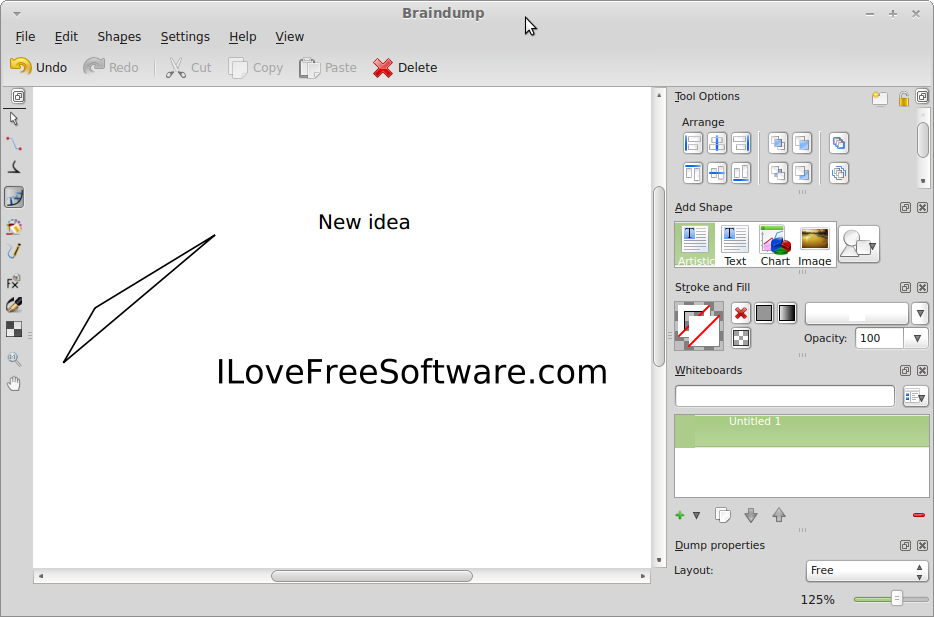The height and width of the screenshot is (617, 934).
Task: Align selected shapes to the bottom edge
Action: (x=741, y=173)
